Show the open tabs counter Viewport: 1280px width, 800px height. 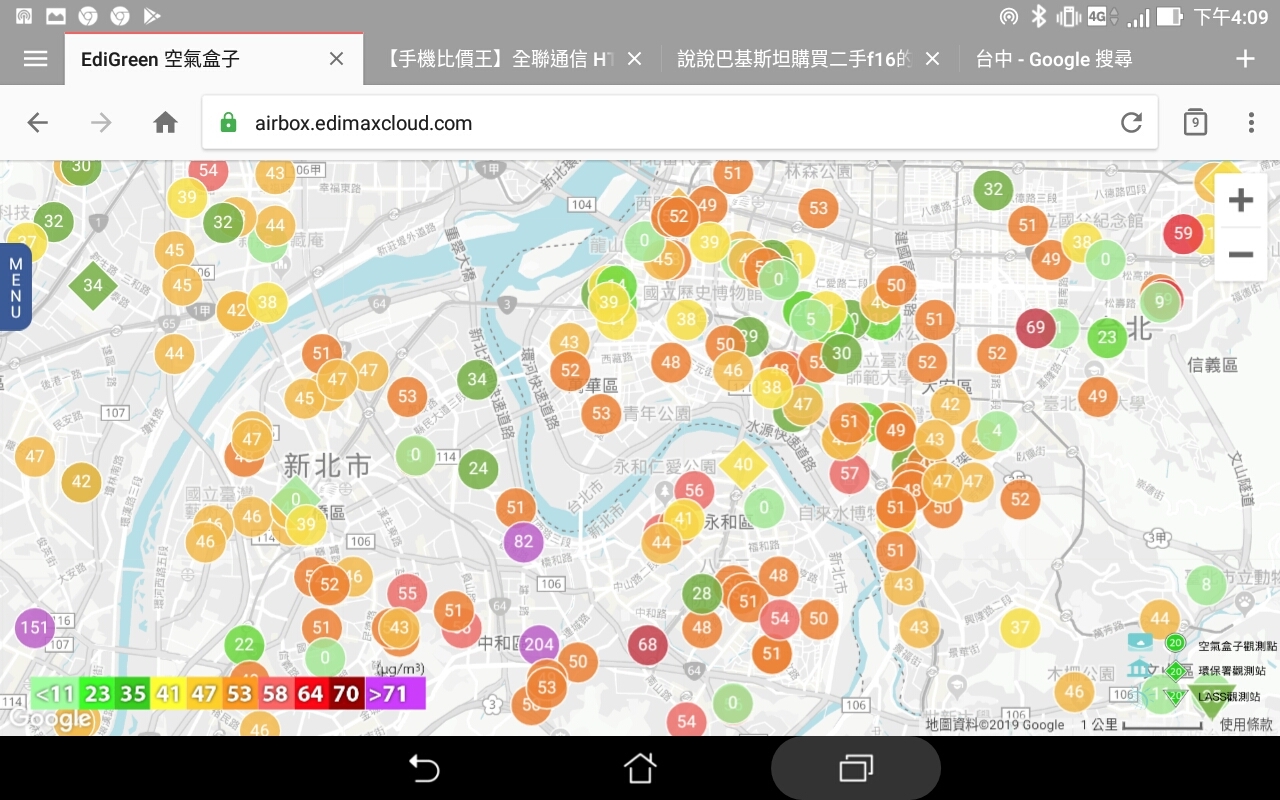tap(1194, 122)
